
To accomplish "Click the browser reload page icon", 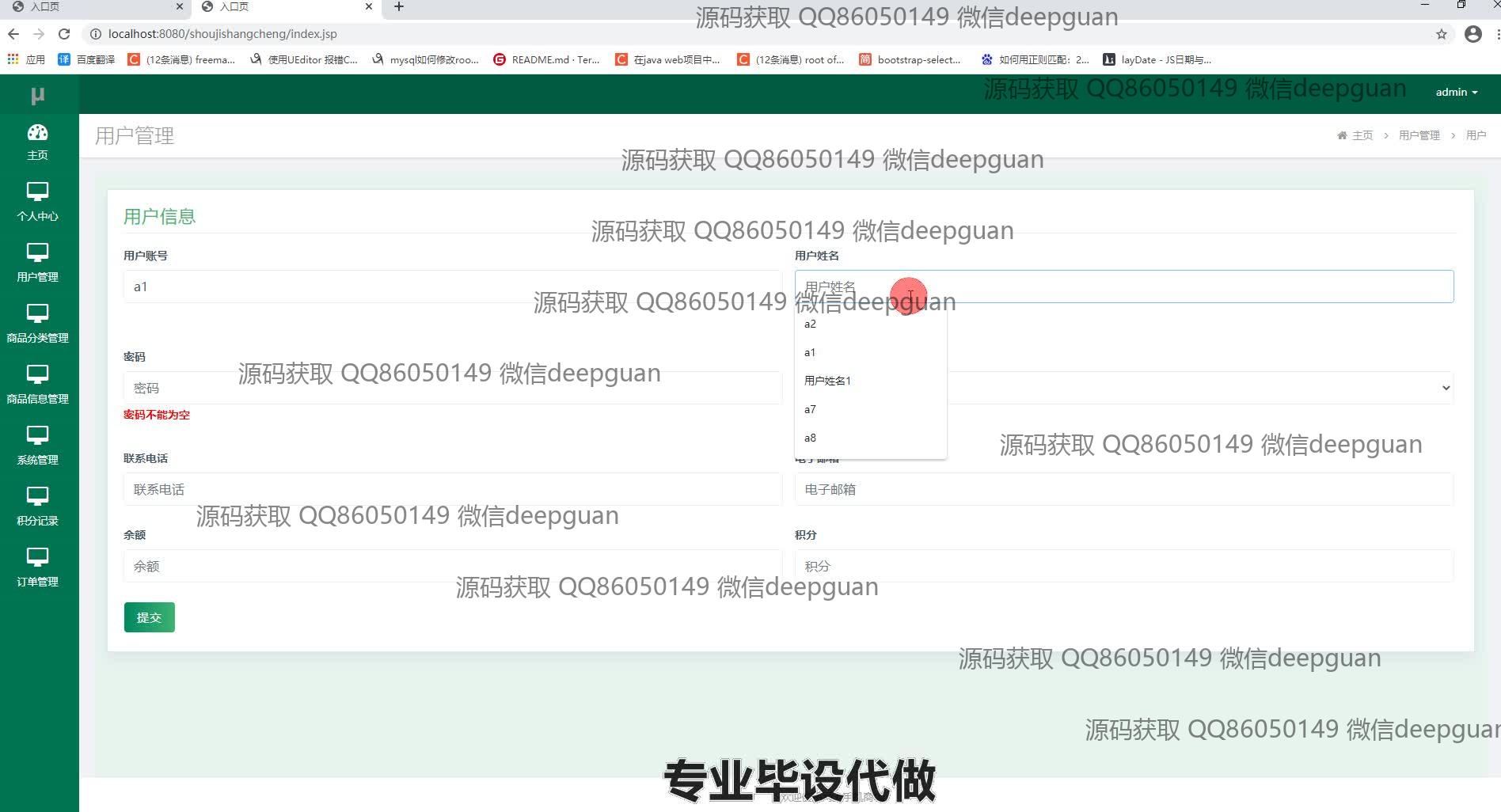I will pos(64,34).
